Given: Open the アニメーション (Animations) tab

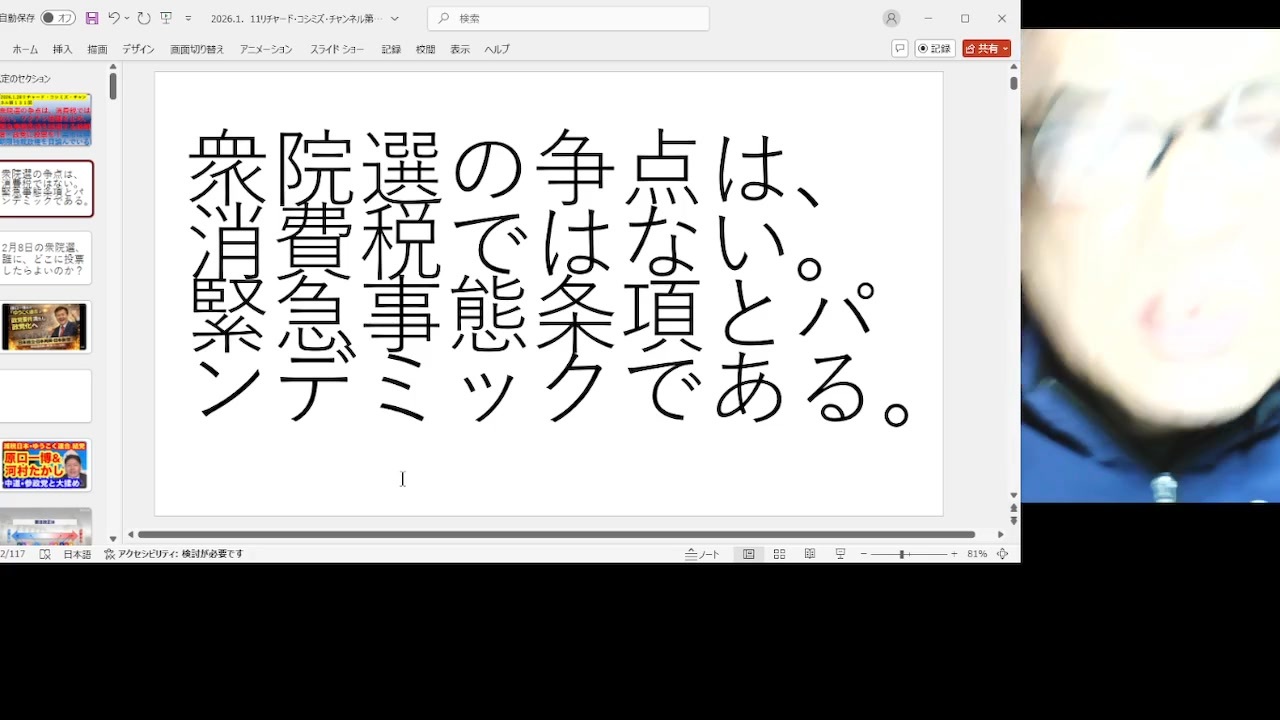Looking at the screenshot, I should pyautogui.click(x=266, y=49).
